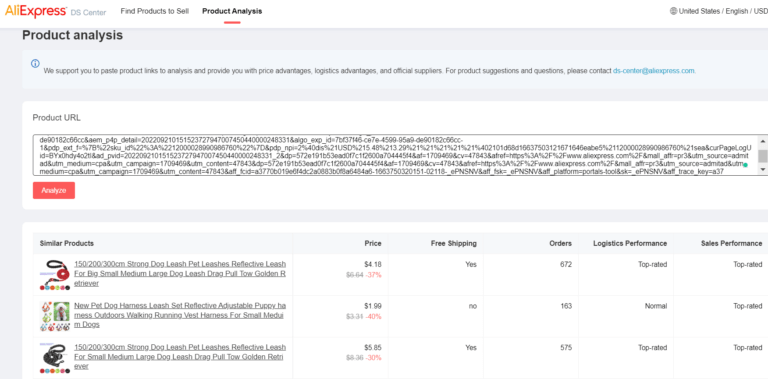
Task: Click the Sales Performance column header
Action: pos(731,243)
